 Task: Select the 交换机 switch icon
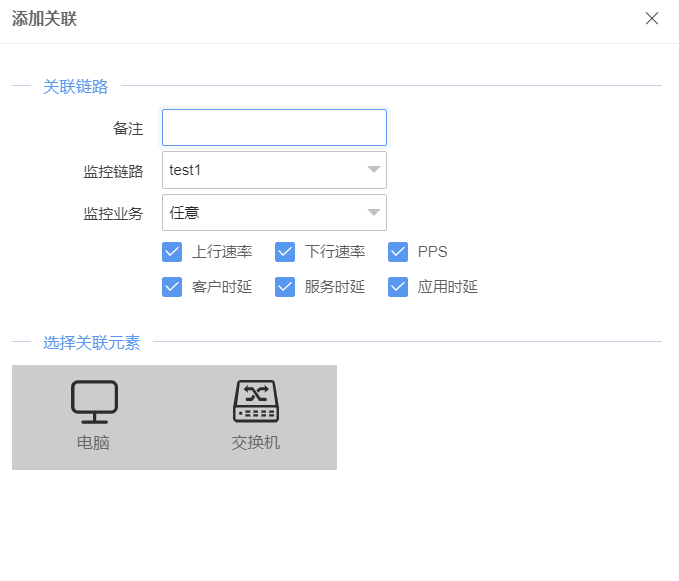pos(256,401)
